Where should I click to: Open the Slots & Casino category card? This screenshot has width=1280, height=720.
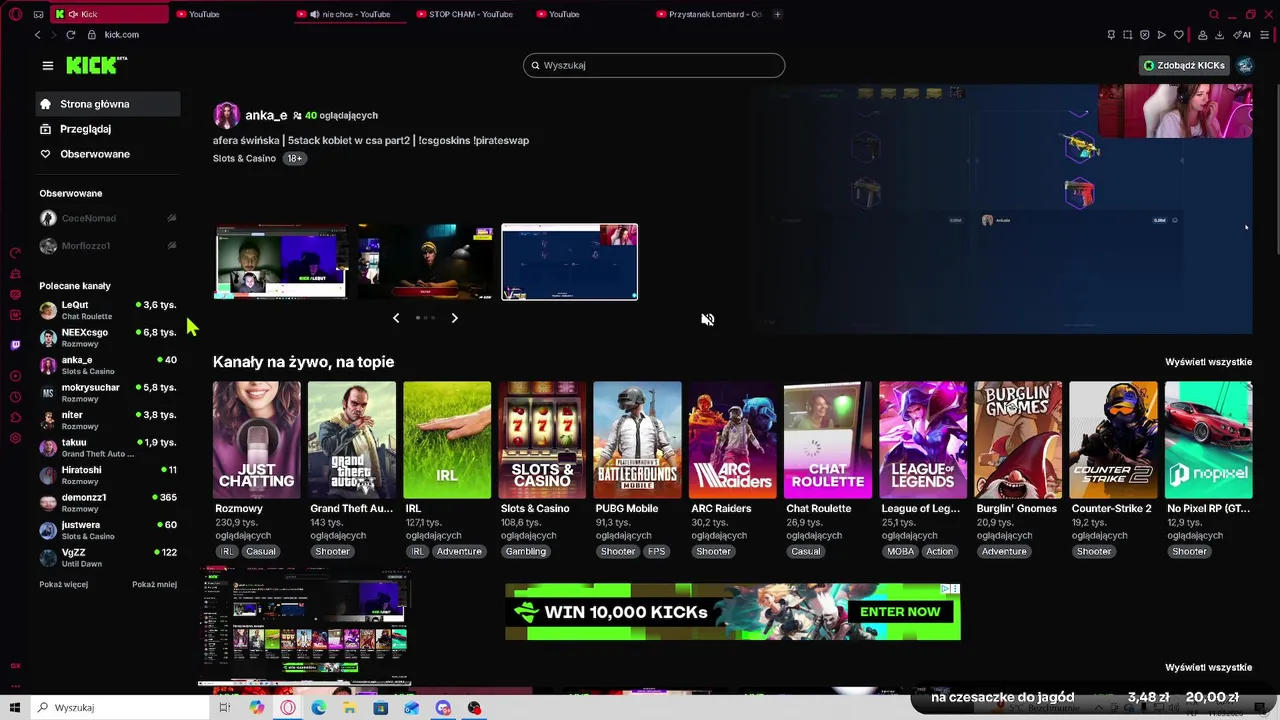542,440
